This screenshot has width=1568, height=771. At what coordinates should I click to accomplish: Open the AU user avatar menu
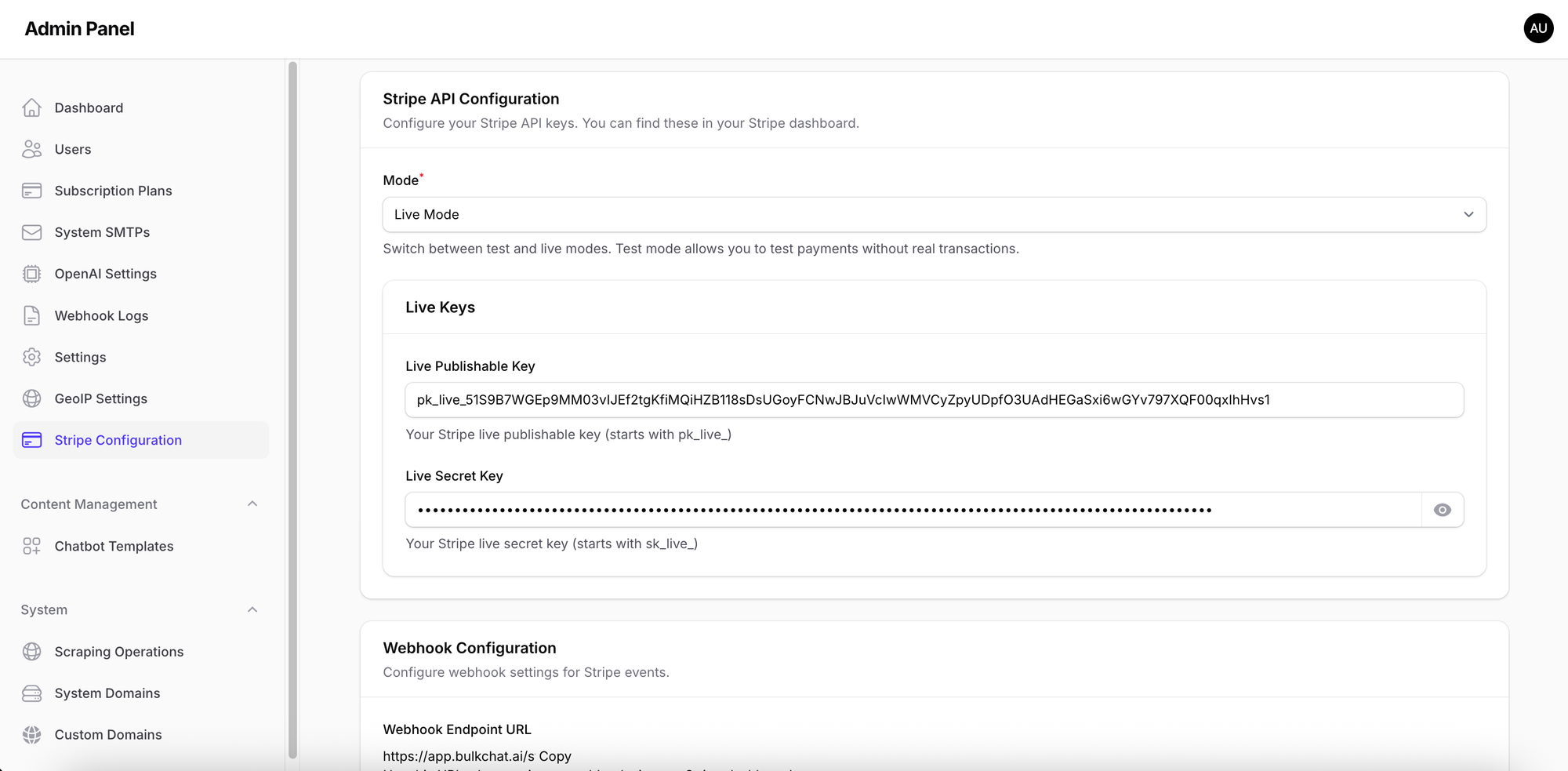click(1538, 28)
